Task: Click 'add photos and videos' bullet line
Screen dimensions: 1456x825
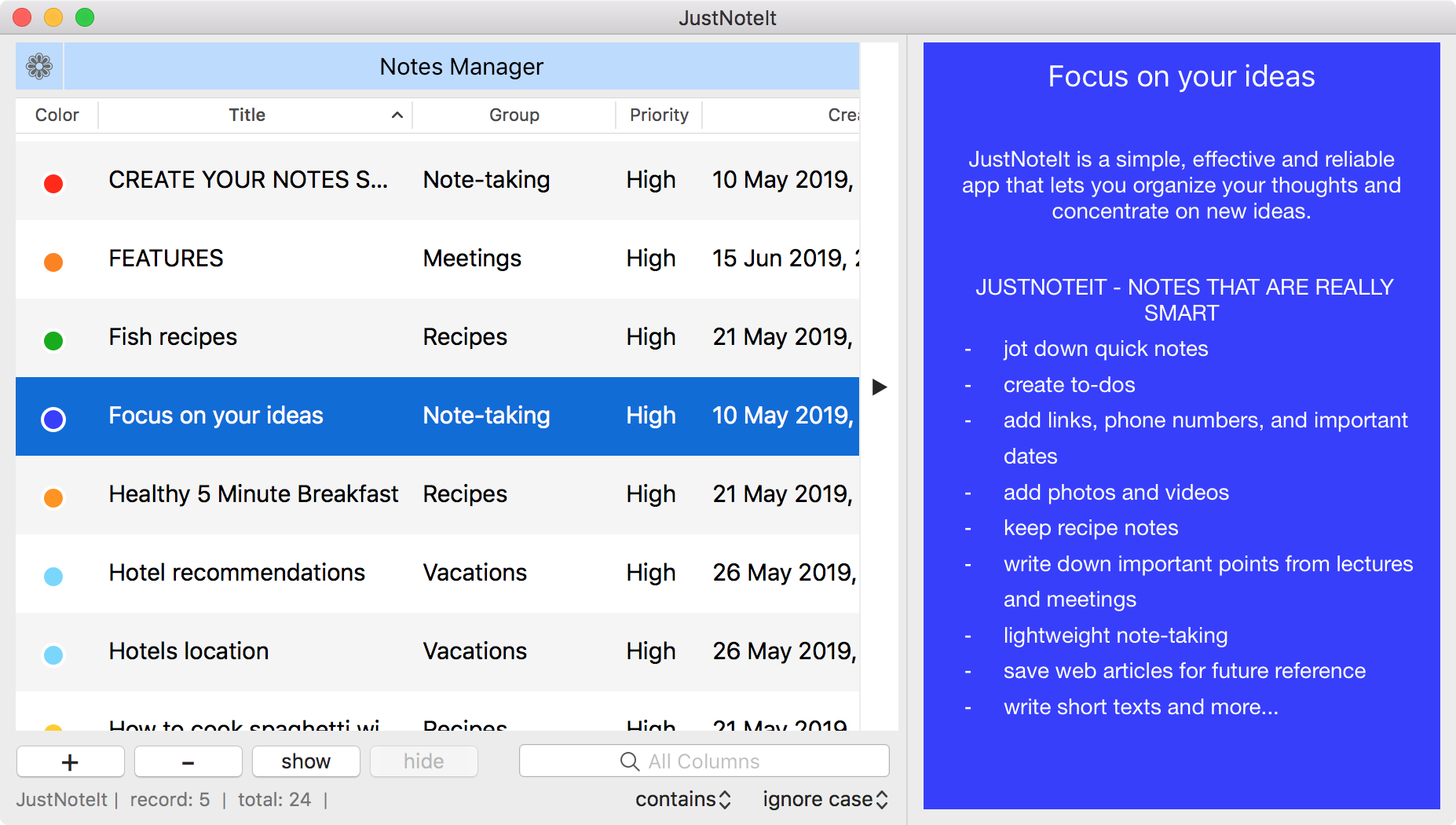Action: (x=1116, y=493)
